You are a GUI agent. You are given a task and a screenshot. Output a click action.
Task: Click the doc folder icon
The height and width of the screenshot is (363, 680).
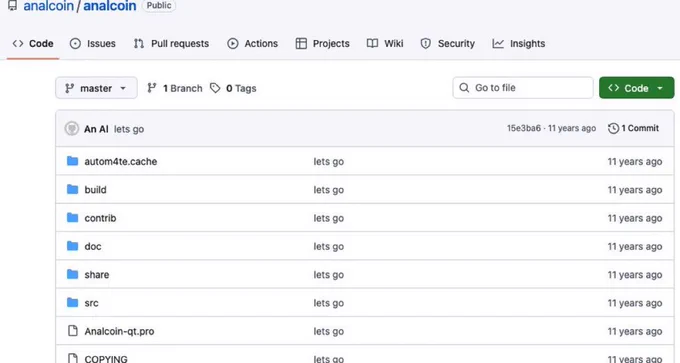click(x=72, y=246)
